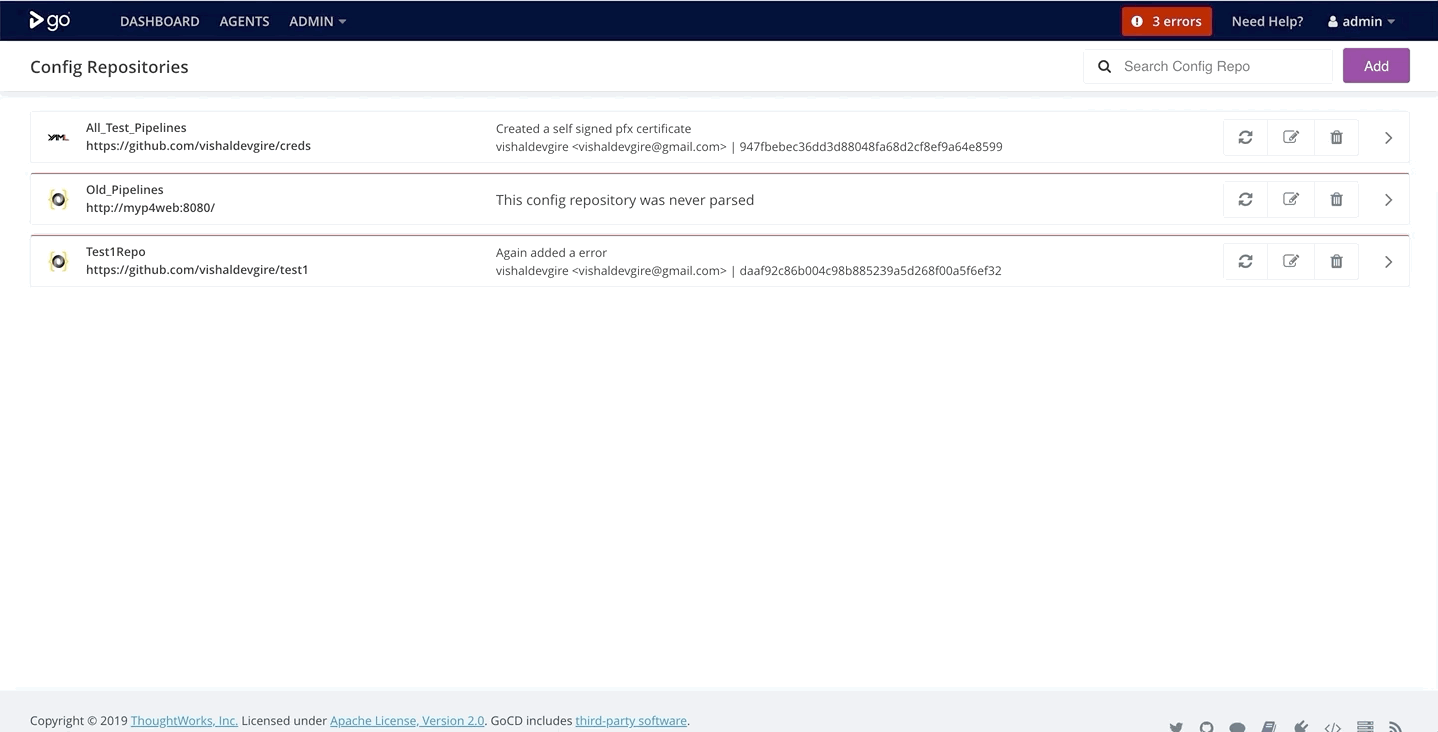Add a new config repository
Viewport: 1438px width, 732px height.
1376,66
